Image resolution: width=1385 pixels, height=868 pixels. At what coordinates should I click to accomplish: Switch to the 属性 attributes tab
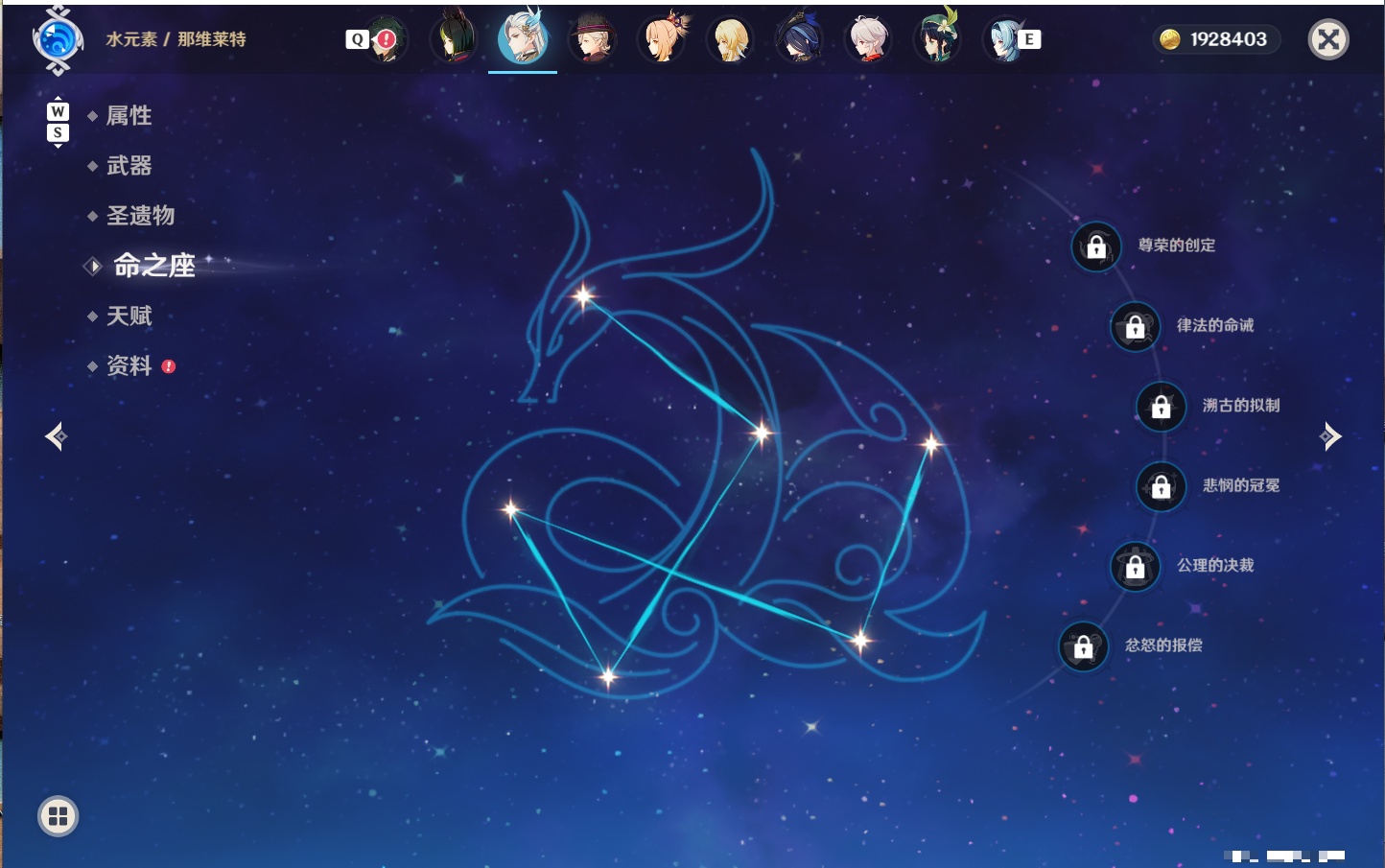(x=129, y=116)
